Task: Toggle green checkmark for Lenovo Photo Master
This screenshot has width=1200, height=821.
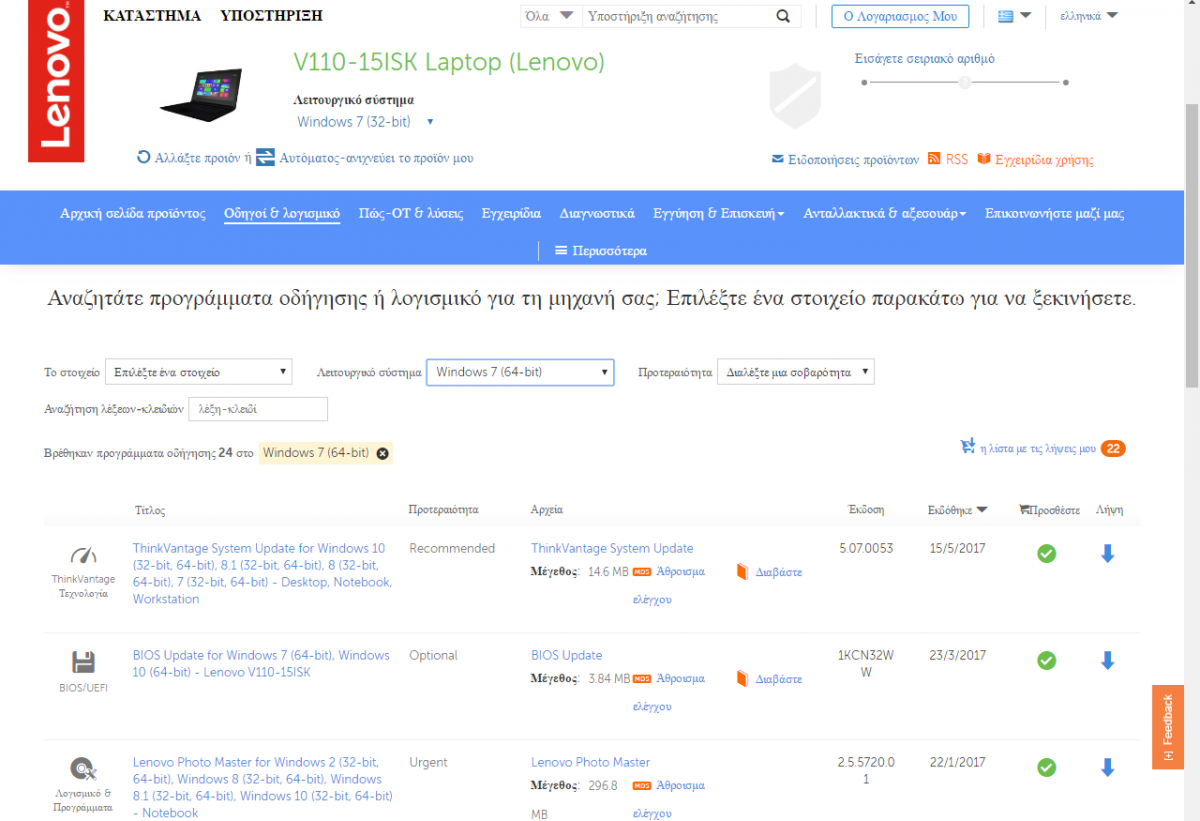Action: point(1046,767)
